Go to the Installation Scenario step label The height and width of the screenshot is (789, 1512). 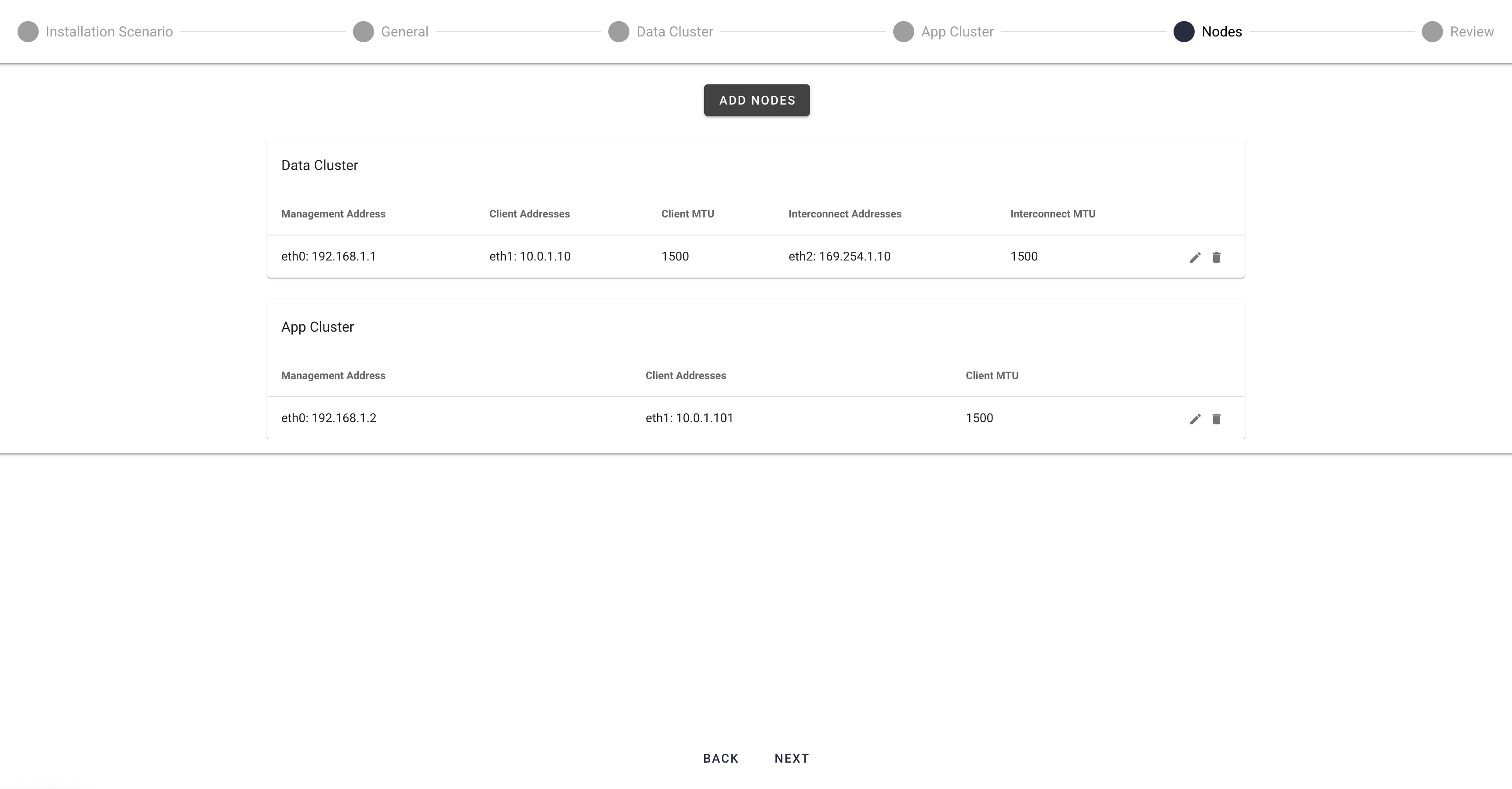coord(109,32)
